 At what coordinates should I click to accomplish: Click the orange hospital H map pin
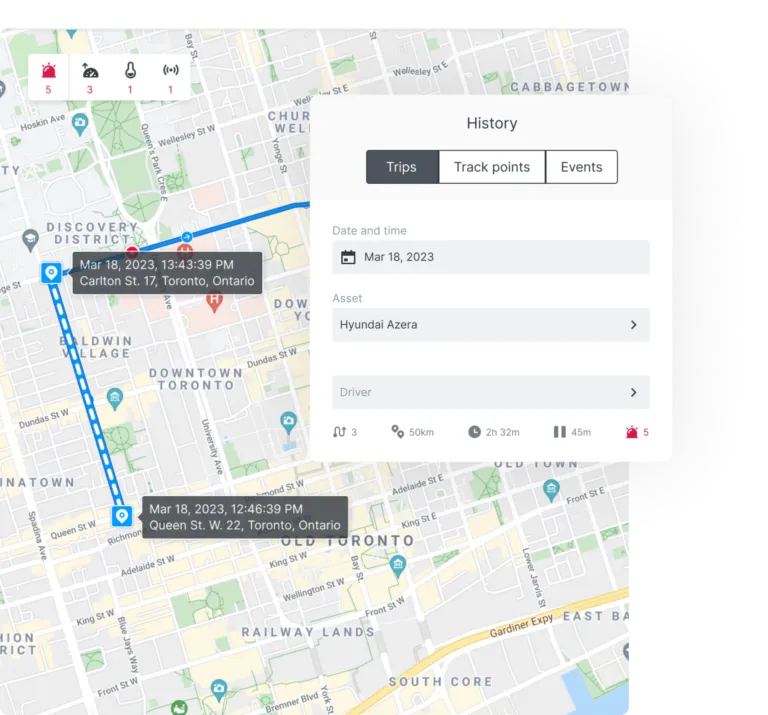click(214, 301)
